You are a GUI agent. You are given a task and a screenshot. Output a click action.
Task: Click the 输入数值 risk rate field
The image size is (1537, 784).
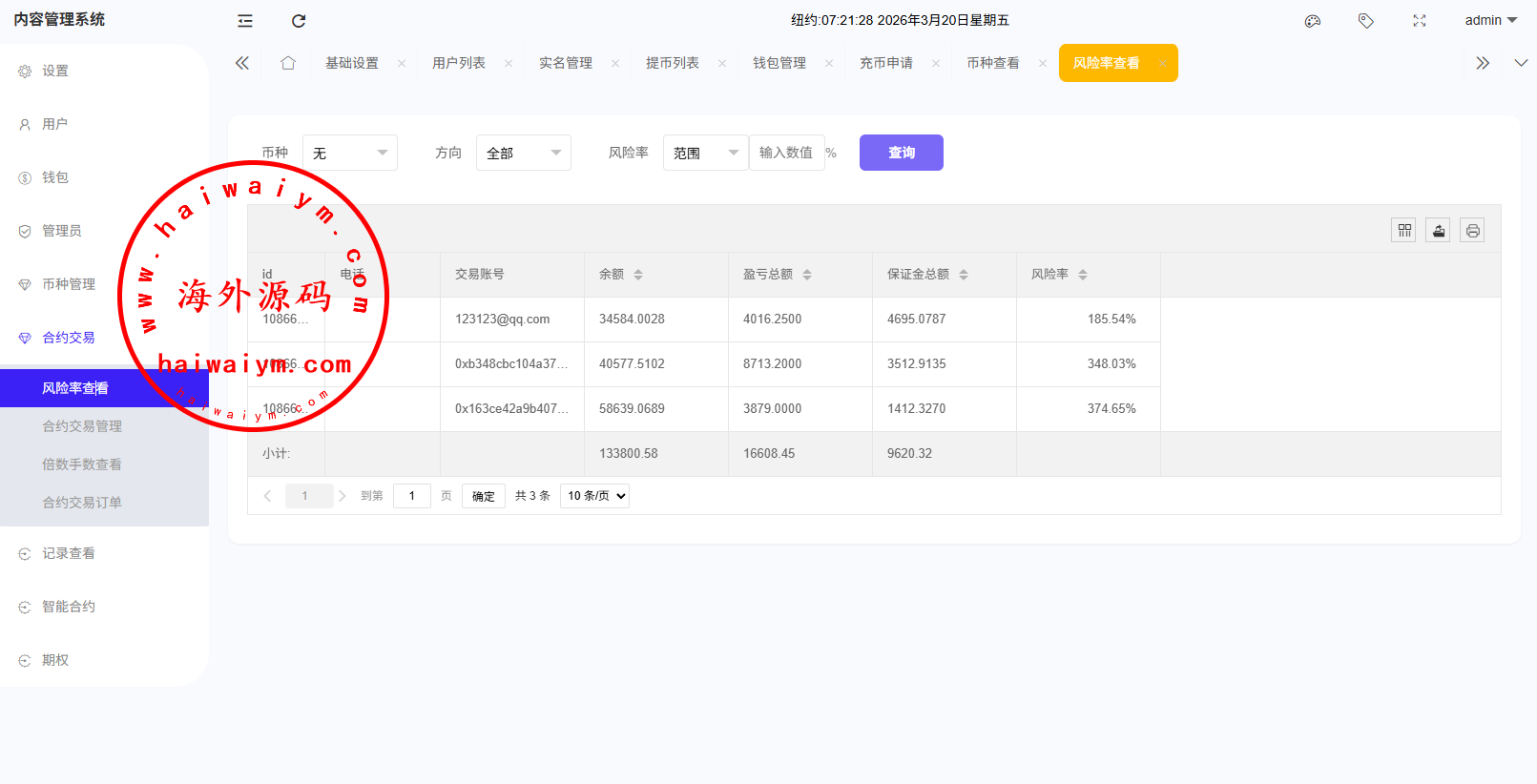click(x=786, y=153)
